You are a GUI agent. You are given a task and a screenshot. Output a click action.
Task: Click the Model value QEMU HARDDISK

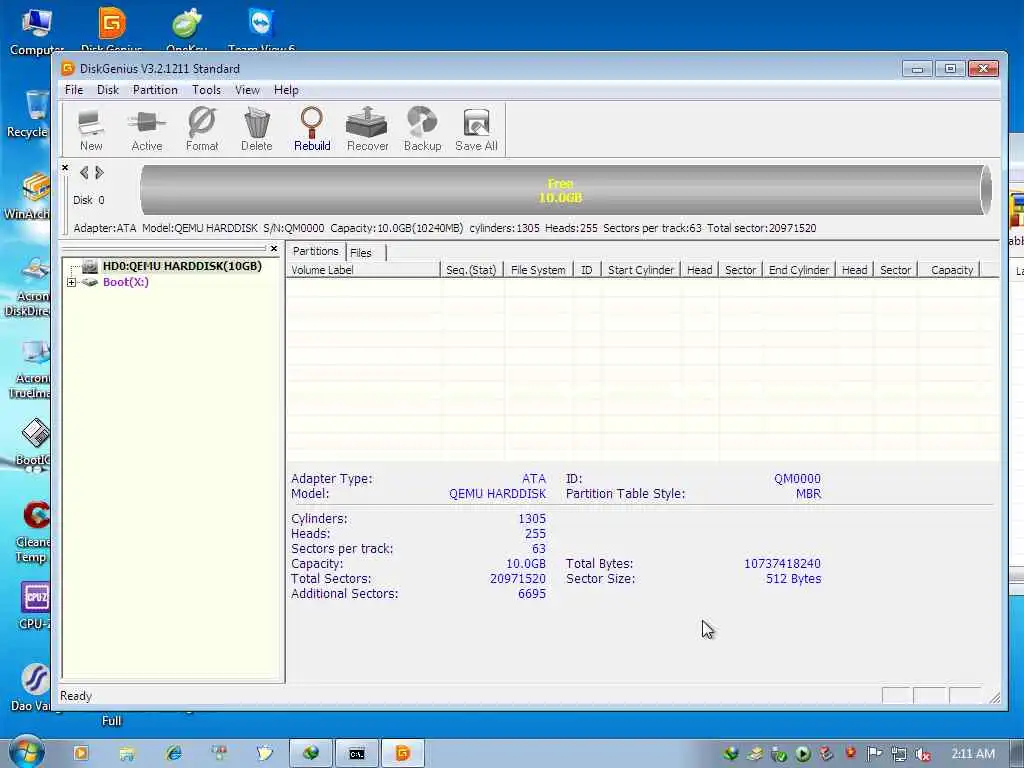498,494
